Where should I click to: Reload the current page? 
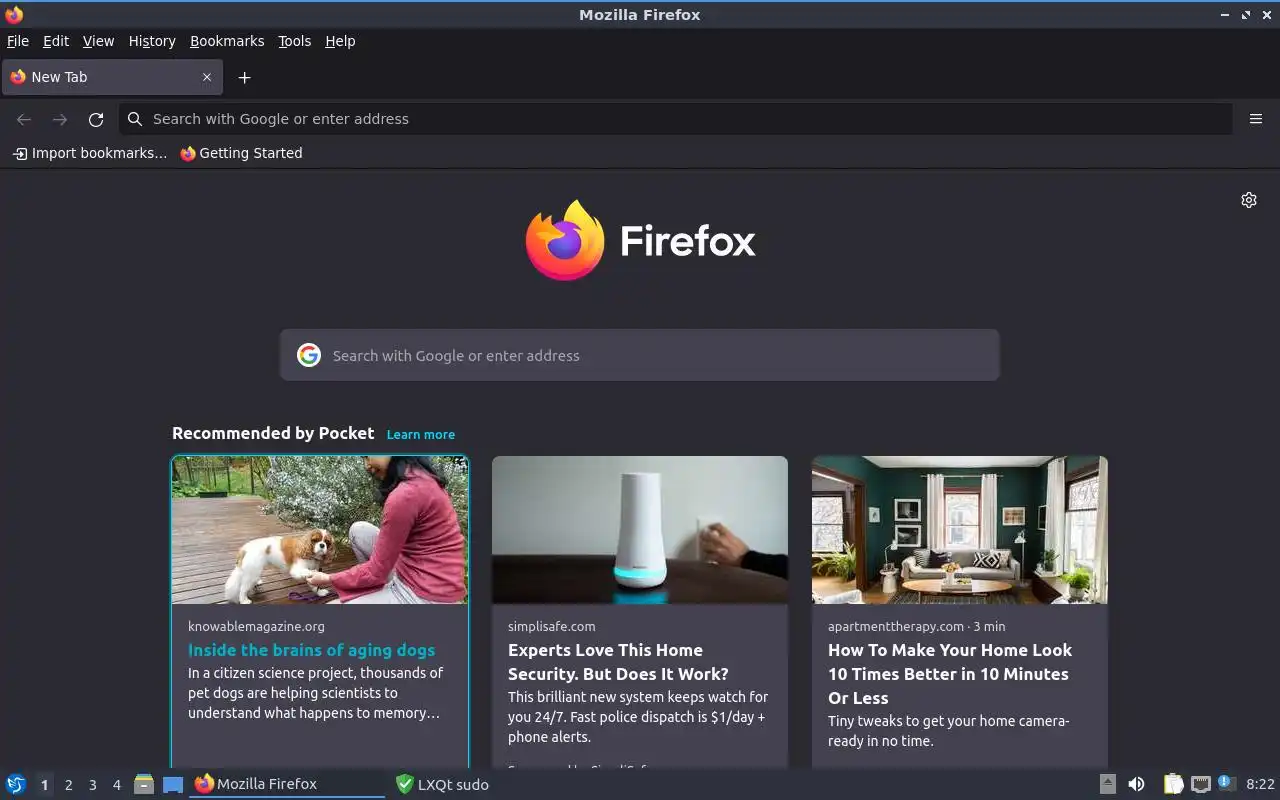coord(96,119)
